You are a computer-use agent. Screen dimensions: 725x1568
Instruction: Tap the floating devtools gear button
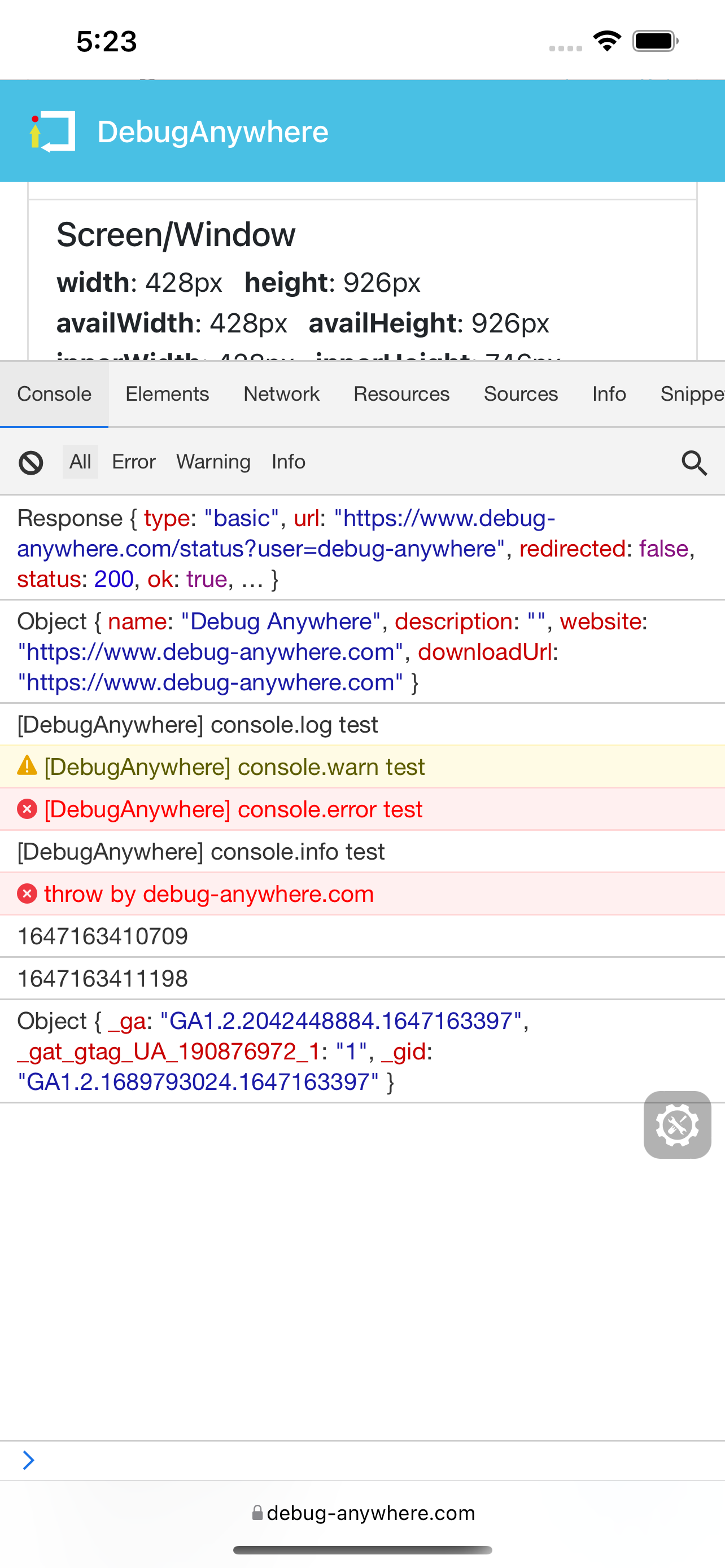coord(677,1124)
